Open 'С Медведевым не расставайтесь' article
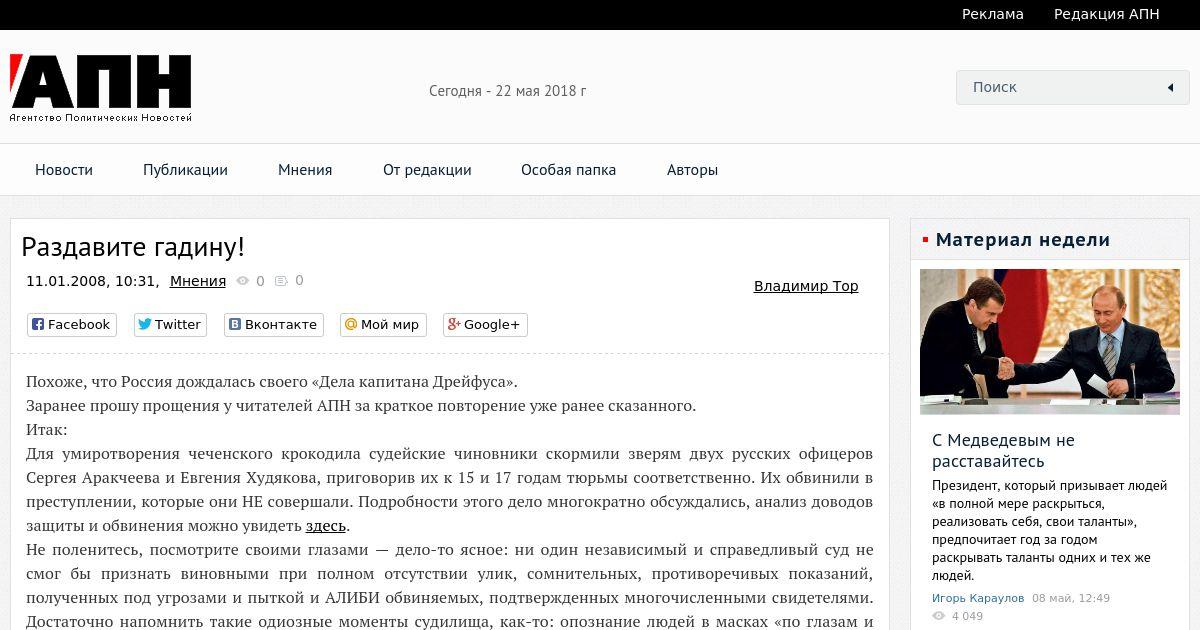Image resolution: width=1200 pixels, height=630 pixels. tap(1003, 451)
